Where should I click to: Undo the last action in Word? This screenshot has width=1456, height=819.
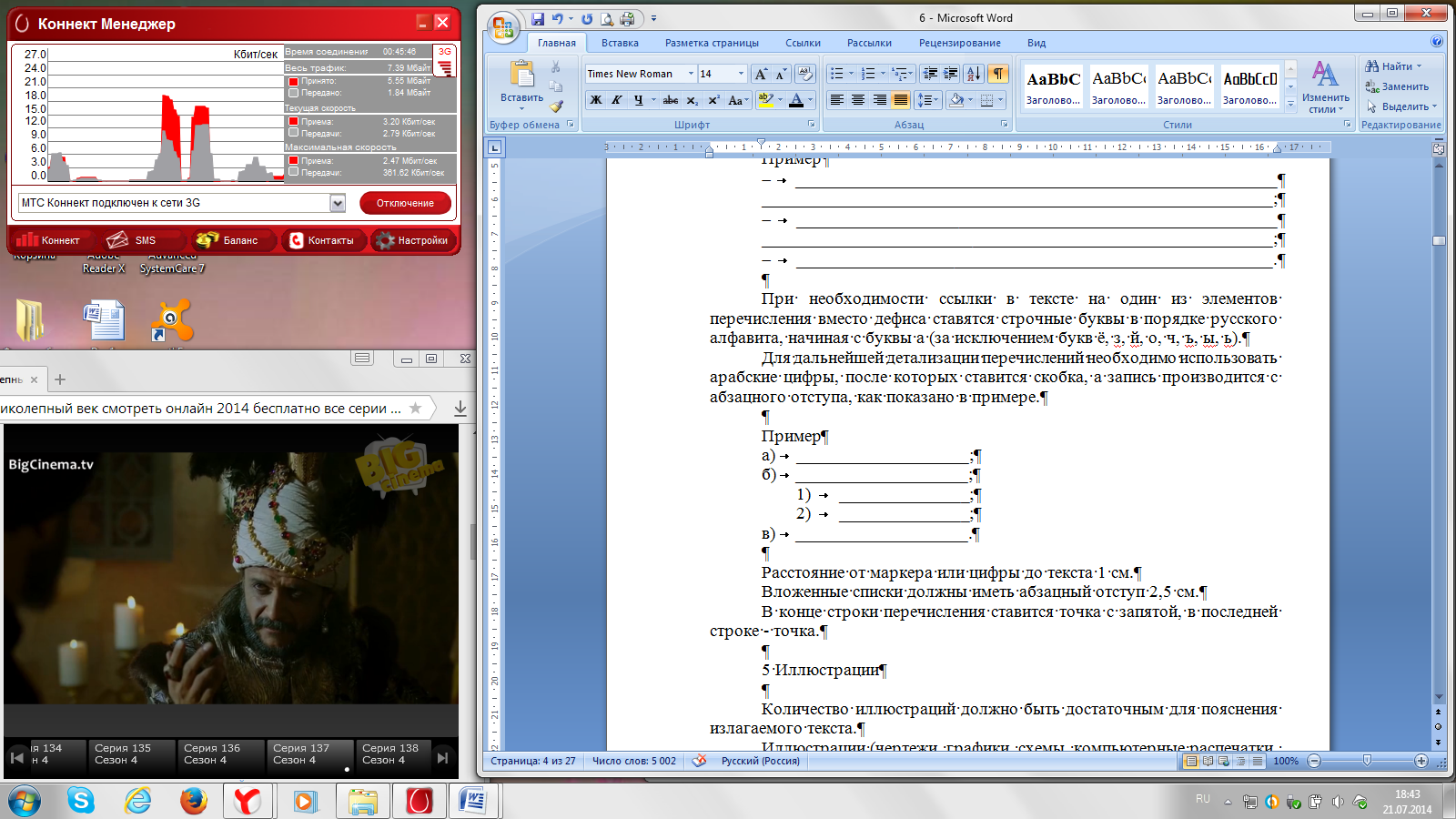[557, 18]
